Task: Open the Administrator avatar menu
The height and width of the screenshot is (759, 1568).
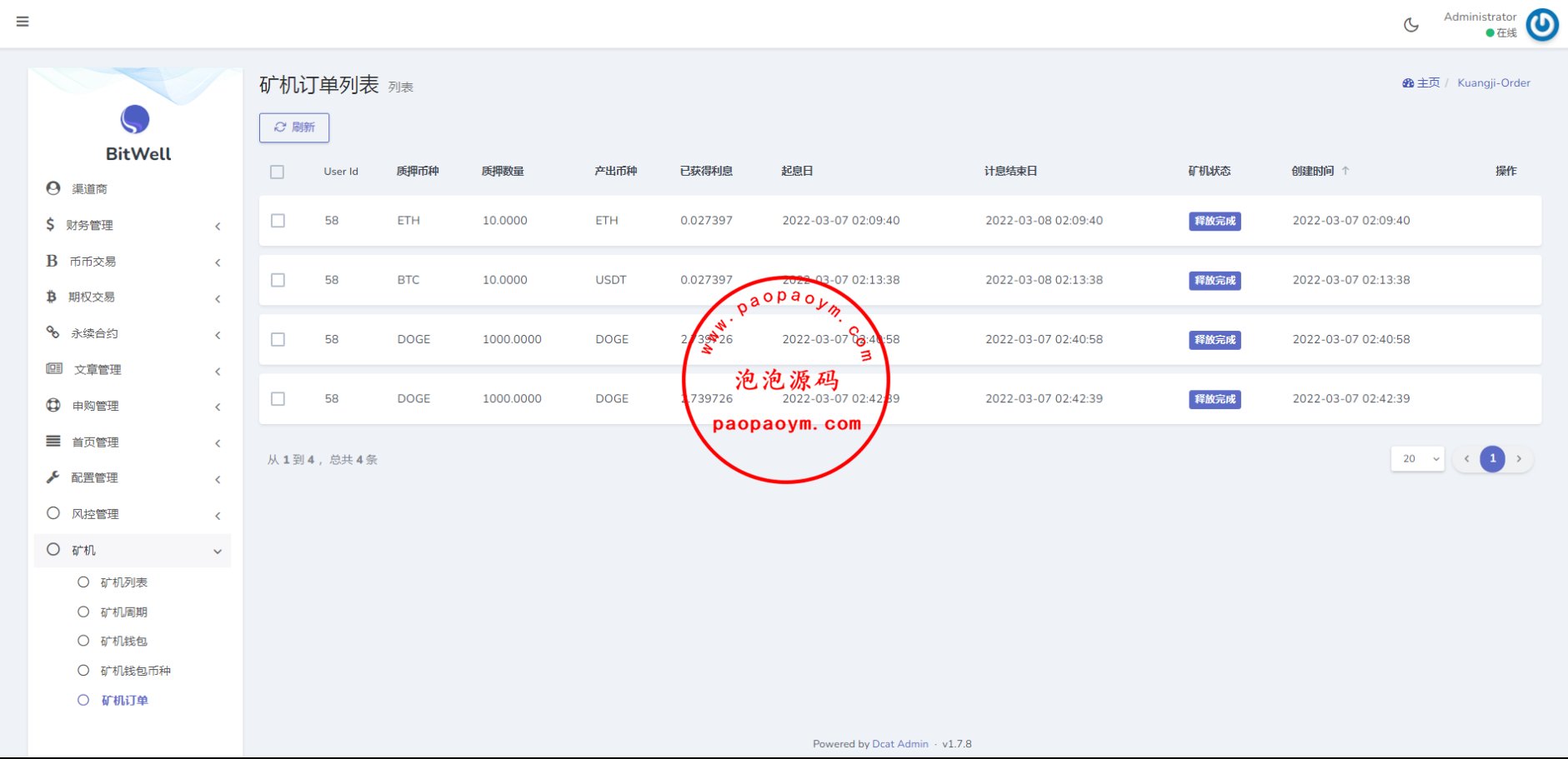Action: pos(1541,25)
